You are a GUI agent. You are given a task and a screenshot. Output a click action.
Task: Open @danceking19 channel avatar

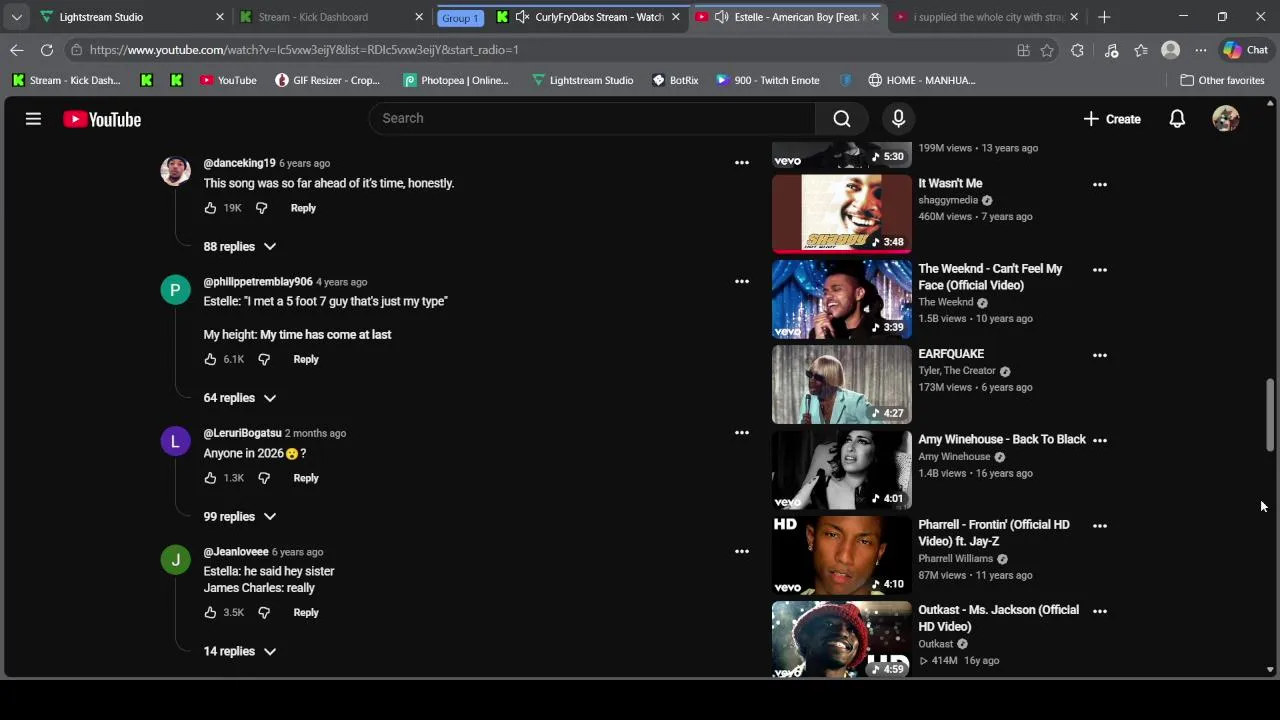175,170
